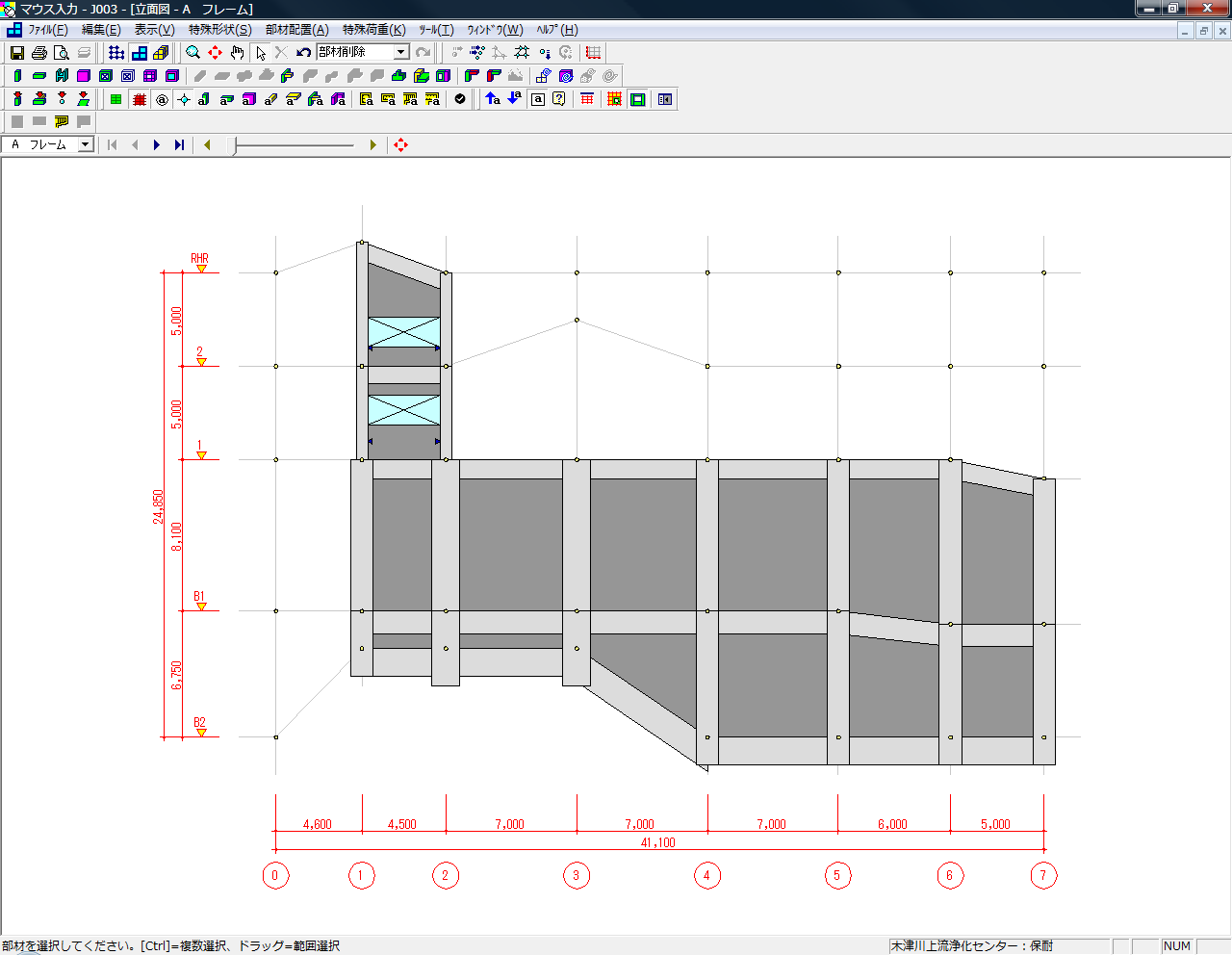Toggle the red grid display button
Viewport: 1232px width, 955px height.
[140, 99]
